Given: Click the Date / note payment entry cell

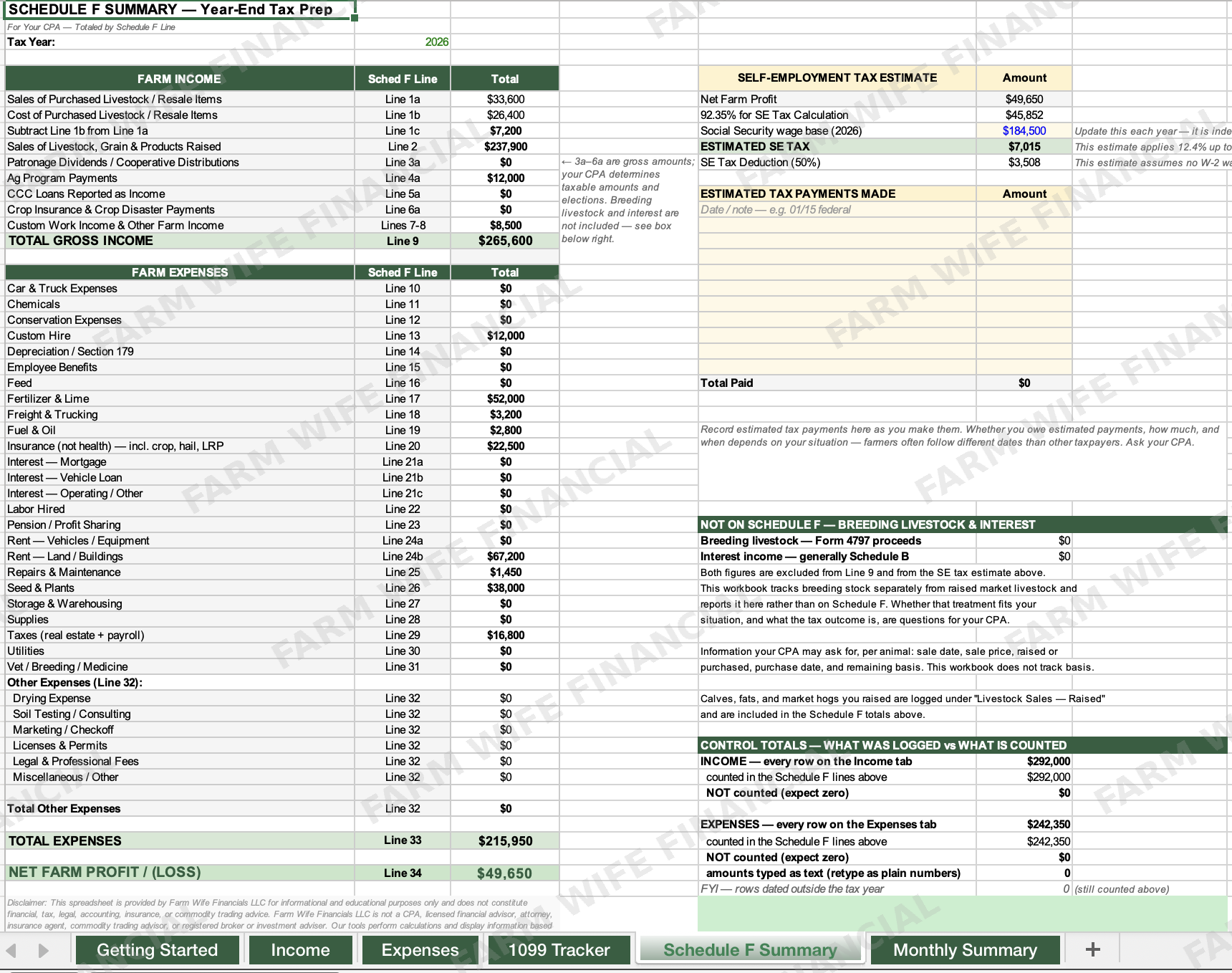Looking at the screenshot, I should point(837,210).
